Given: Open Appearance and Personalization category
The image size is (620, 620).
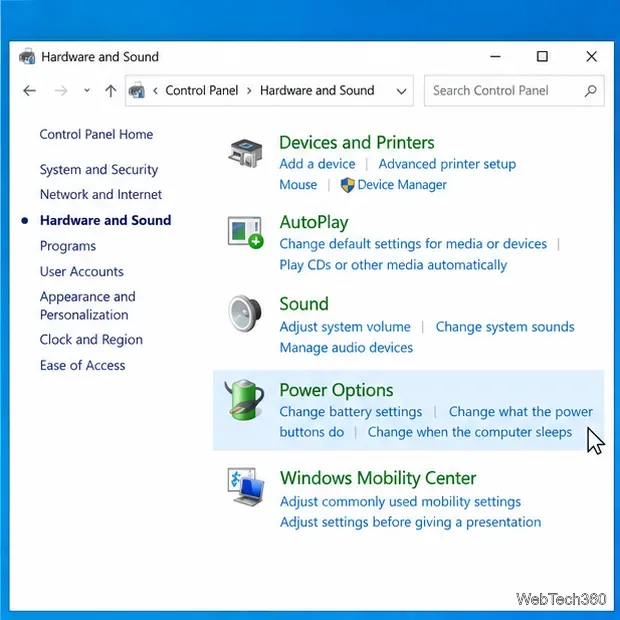Looking at the screenshot, I should click(87, 306).
